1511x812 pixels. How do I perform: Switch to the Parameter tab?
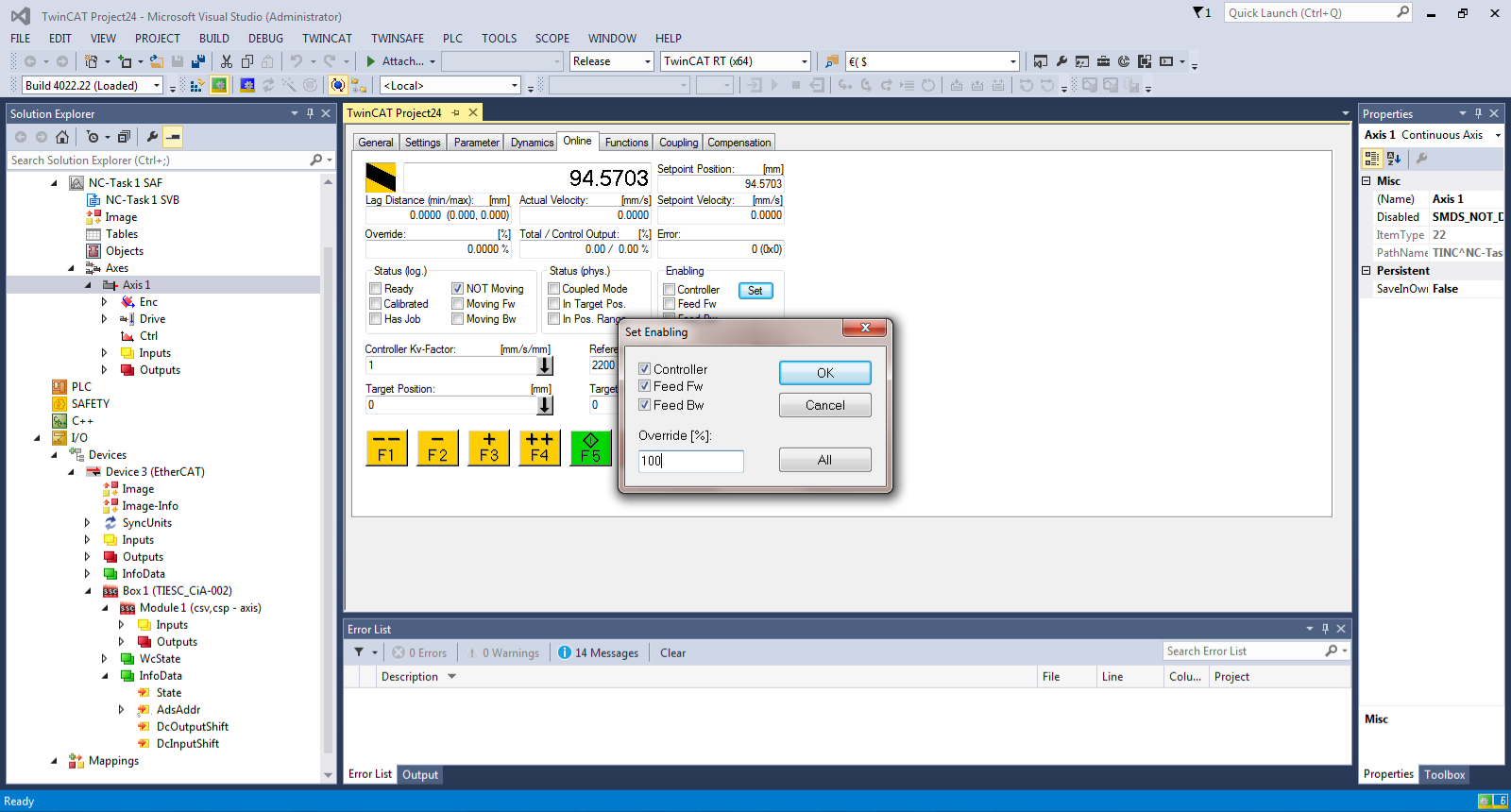pos(476,143)
